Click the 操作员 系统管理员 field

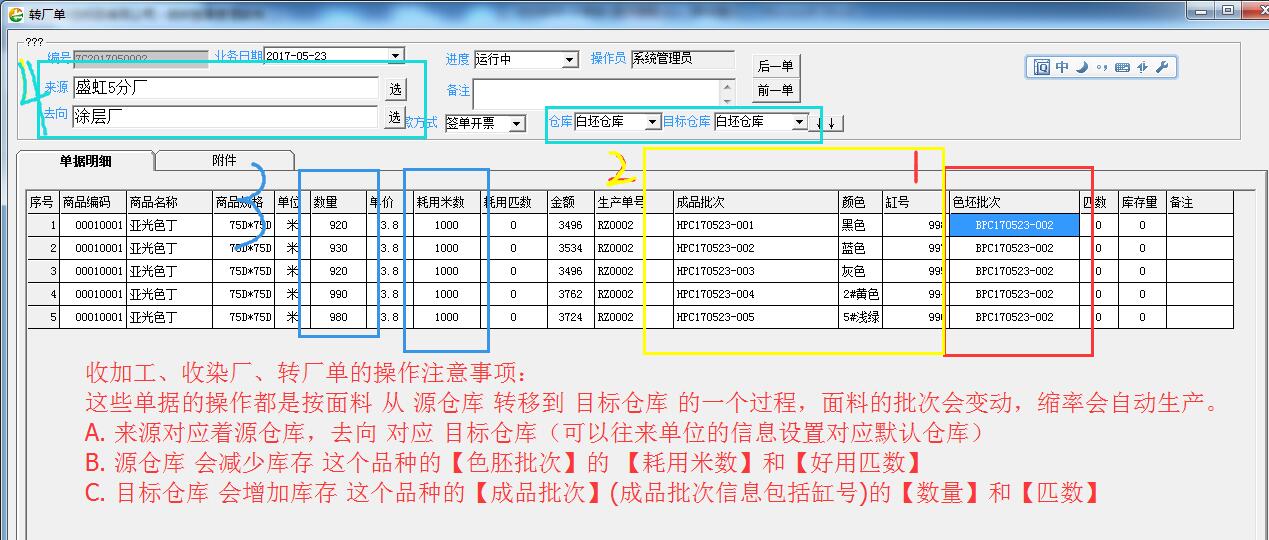click(x=682, y=59)
